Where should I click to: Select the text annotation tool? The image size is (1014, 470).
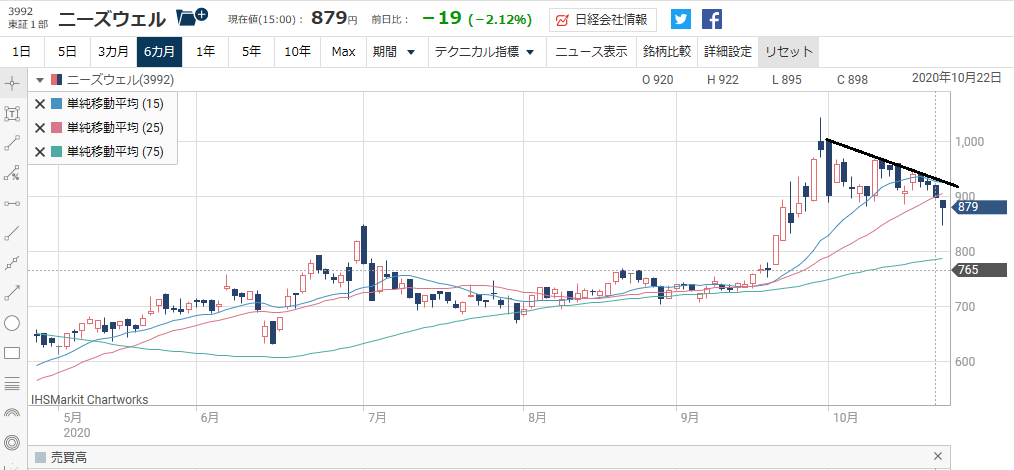12,114
